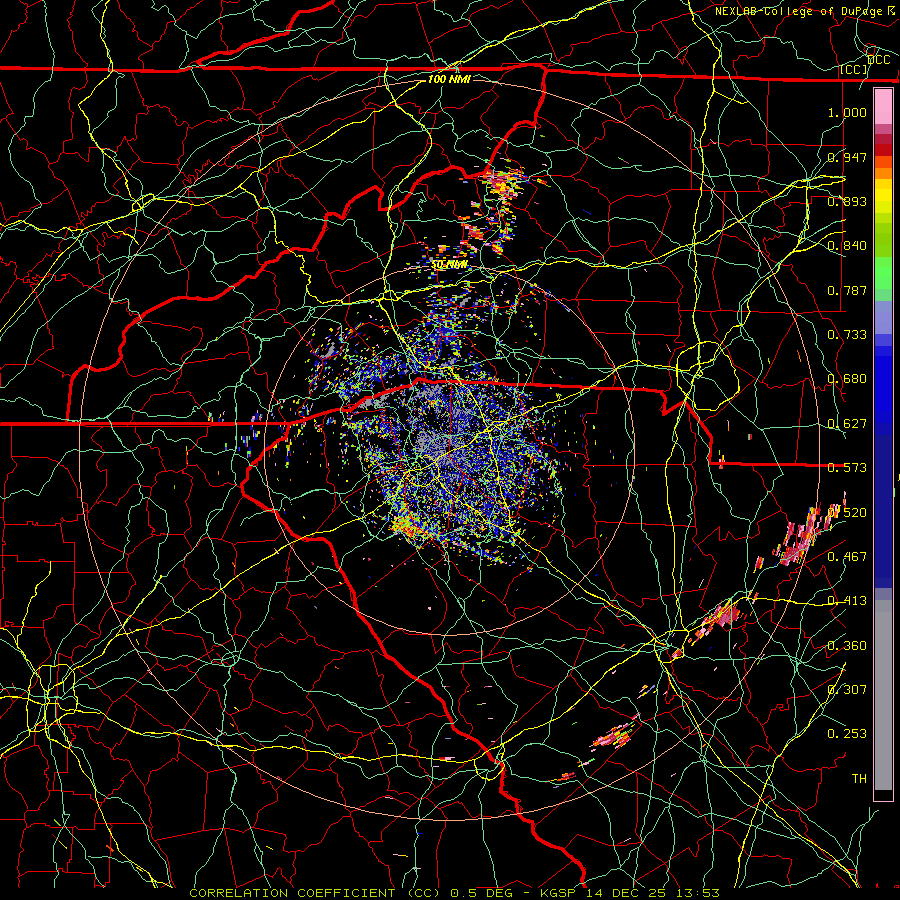
Task: Click the 0.413 legend value
Action: (x=847, y=601)
